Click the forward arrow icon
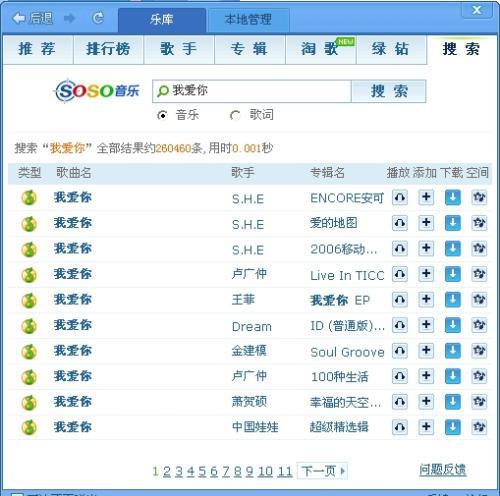 69,18
